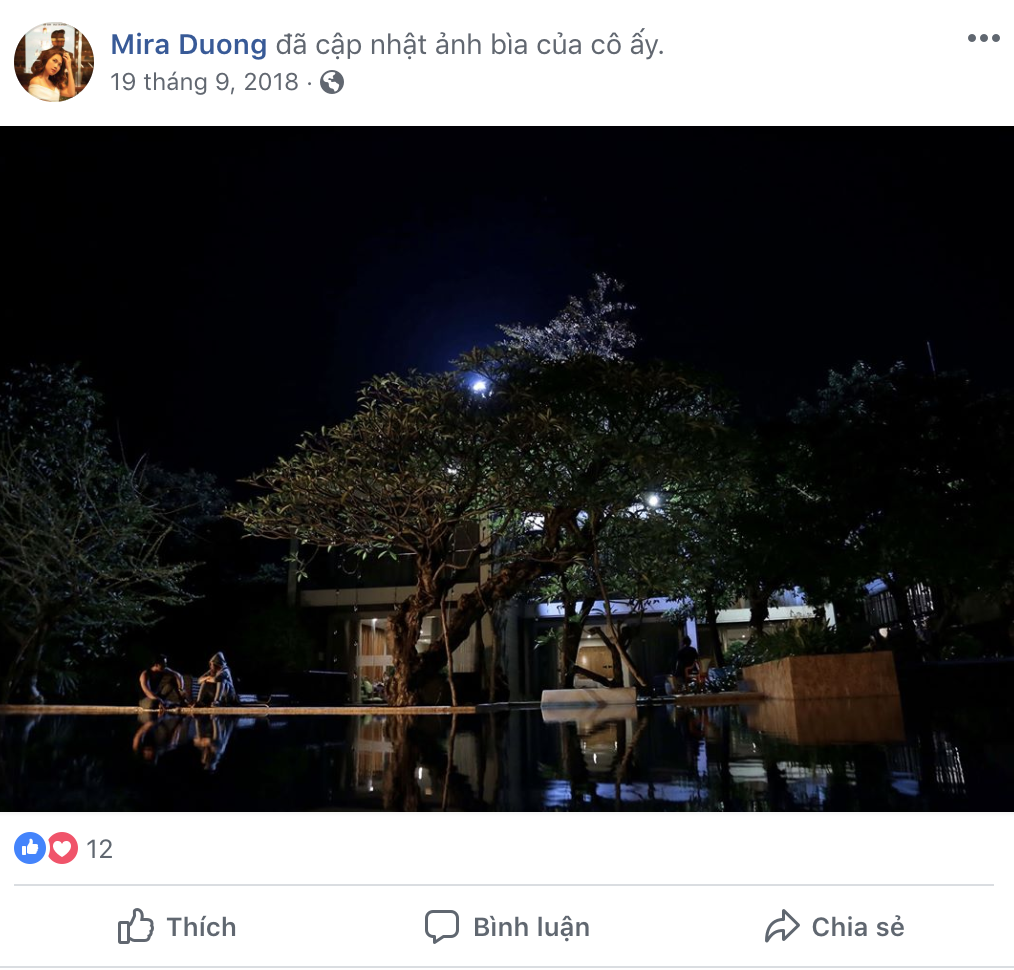Tap the speech bubble comment icon

pos(442,927)
